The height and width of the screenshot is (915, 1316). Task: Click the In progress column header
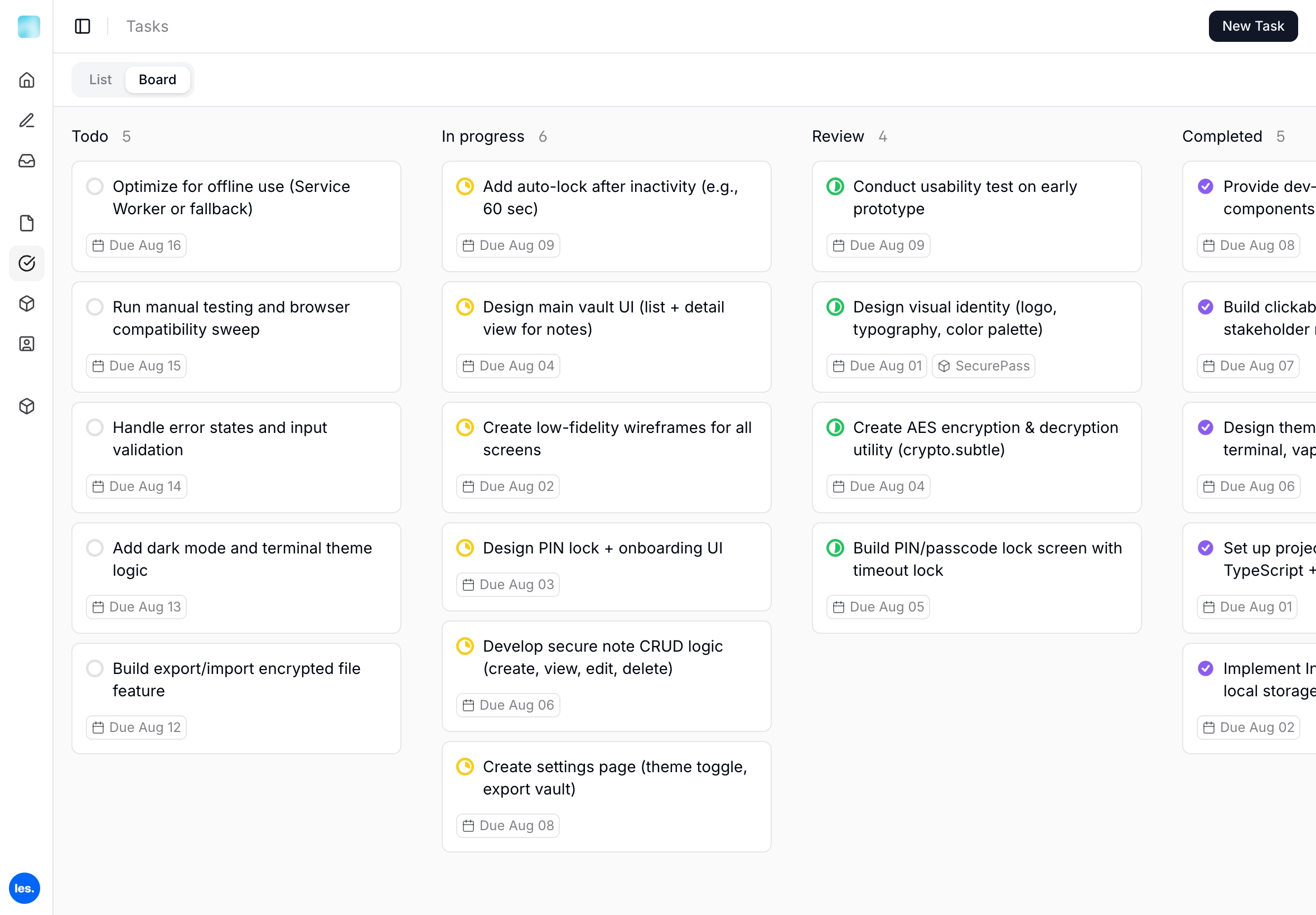[483, 137]
